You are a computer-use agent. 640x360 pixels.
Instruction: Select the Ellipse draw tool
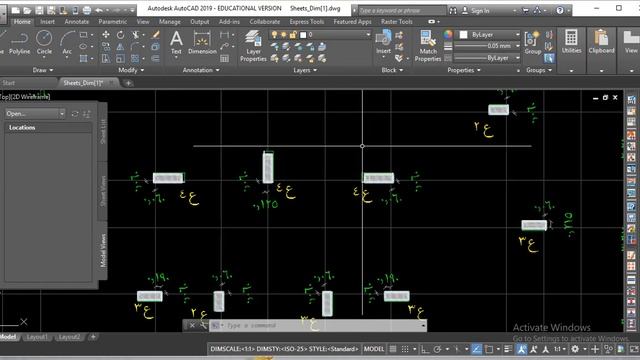tap(83, 47)
